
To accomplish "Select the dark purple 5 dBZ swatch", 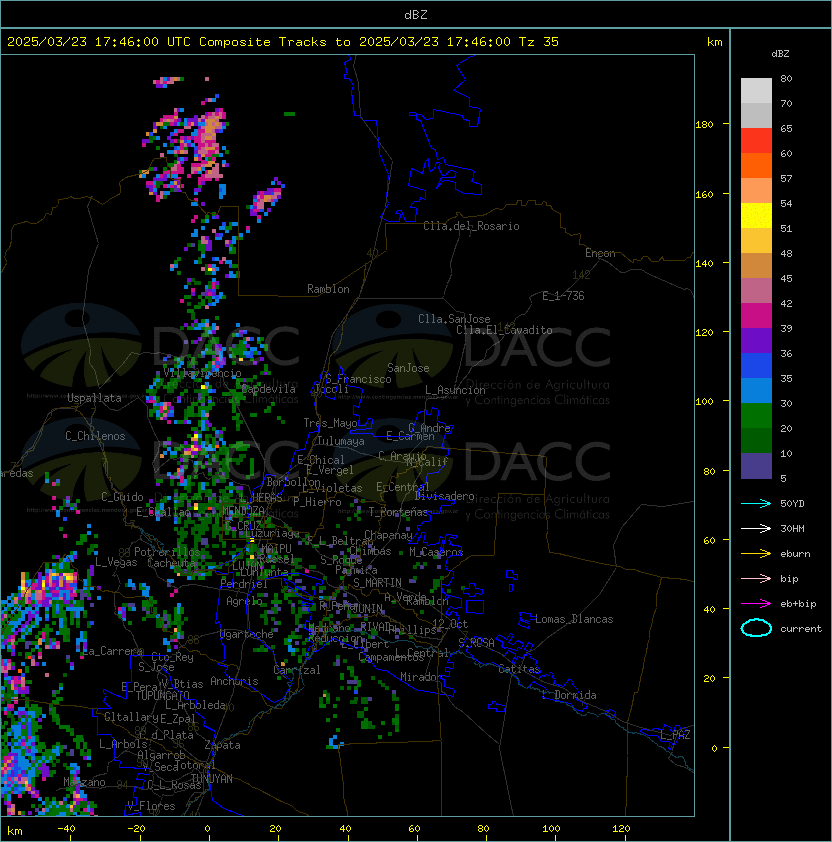I will pyautogui.click(x=756, y=466).
